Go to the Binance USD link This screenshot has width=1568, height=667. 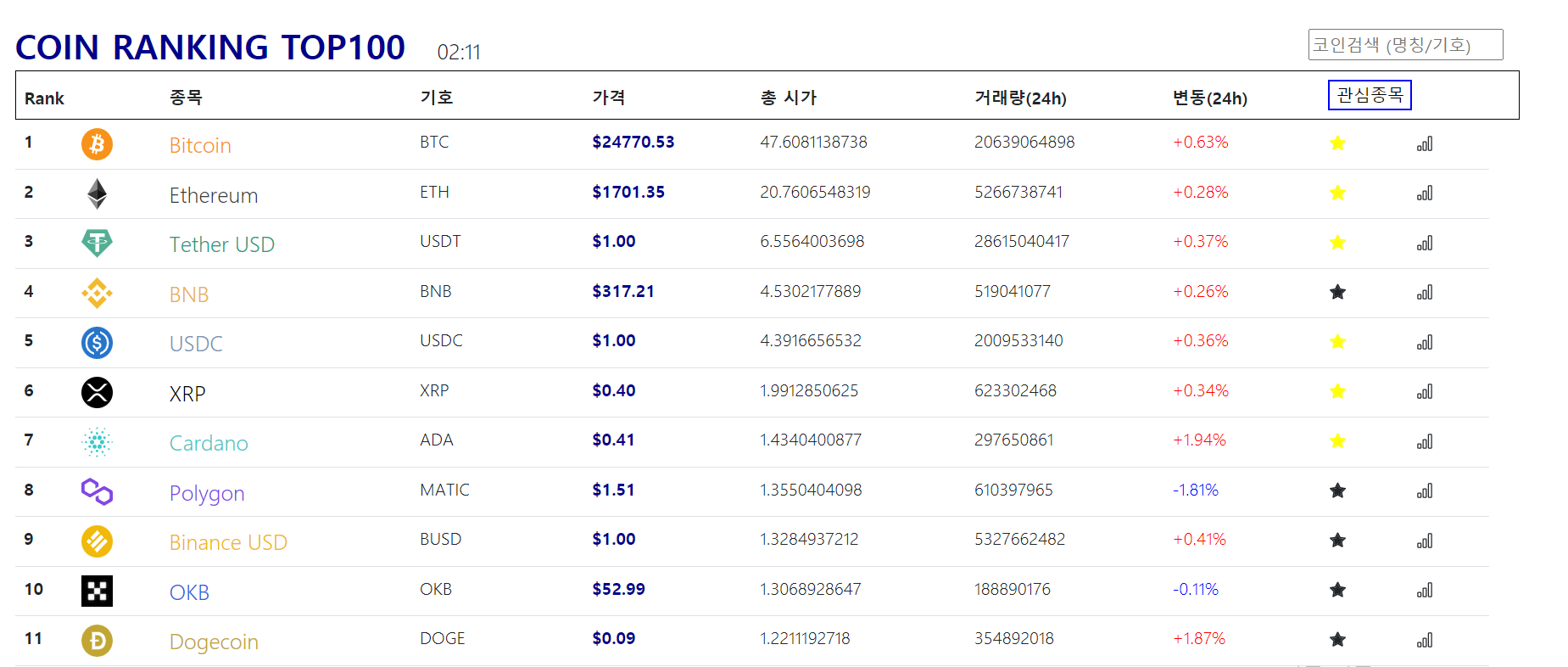pos(228,542)
